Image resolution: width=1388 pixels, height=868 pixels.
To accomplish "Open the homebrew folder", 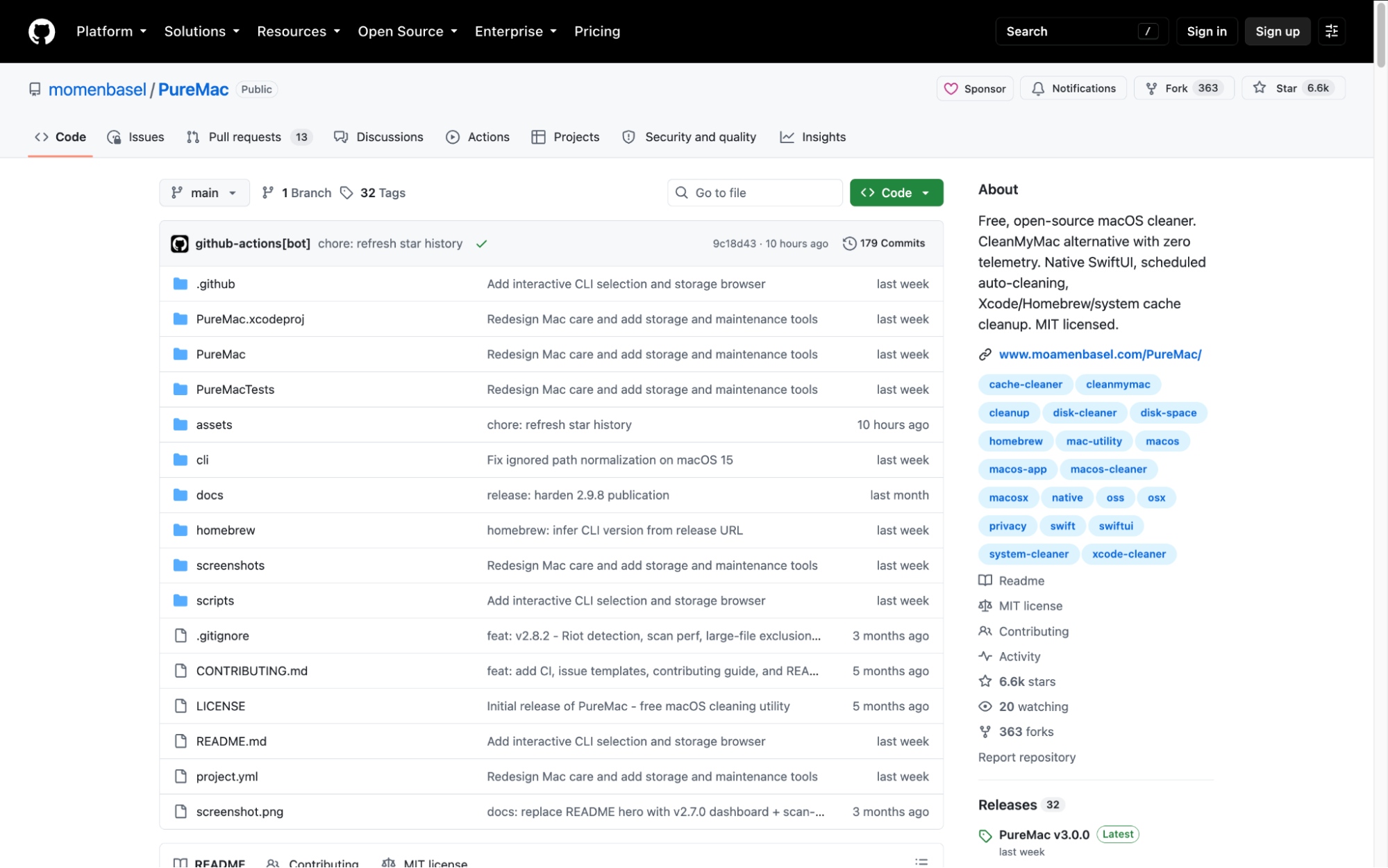I will pyautogui.click(x=226, y=530).
